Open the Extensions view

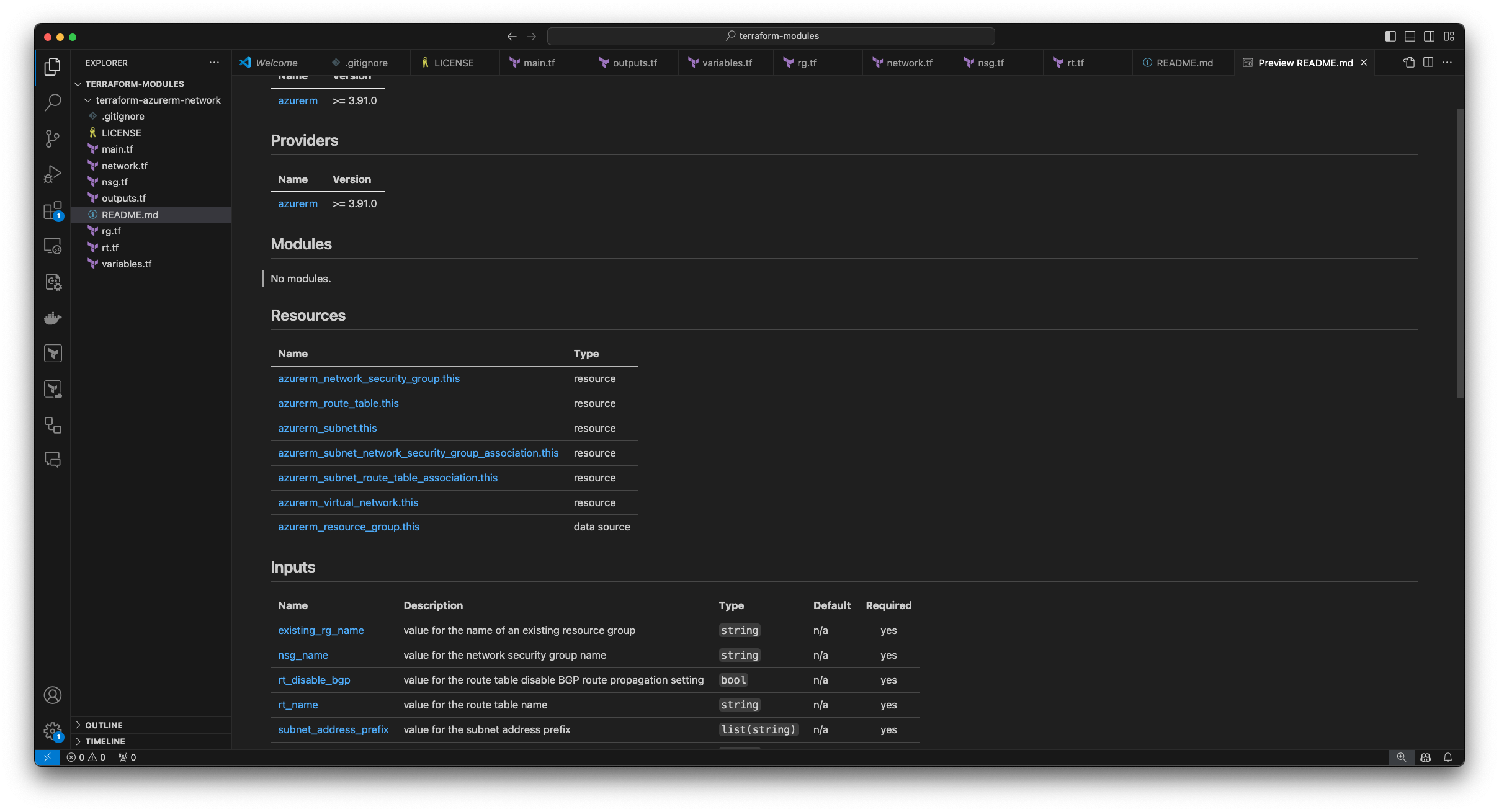[x=53, y=210]
